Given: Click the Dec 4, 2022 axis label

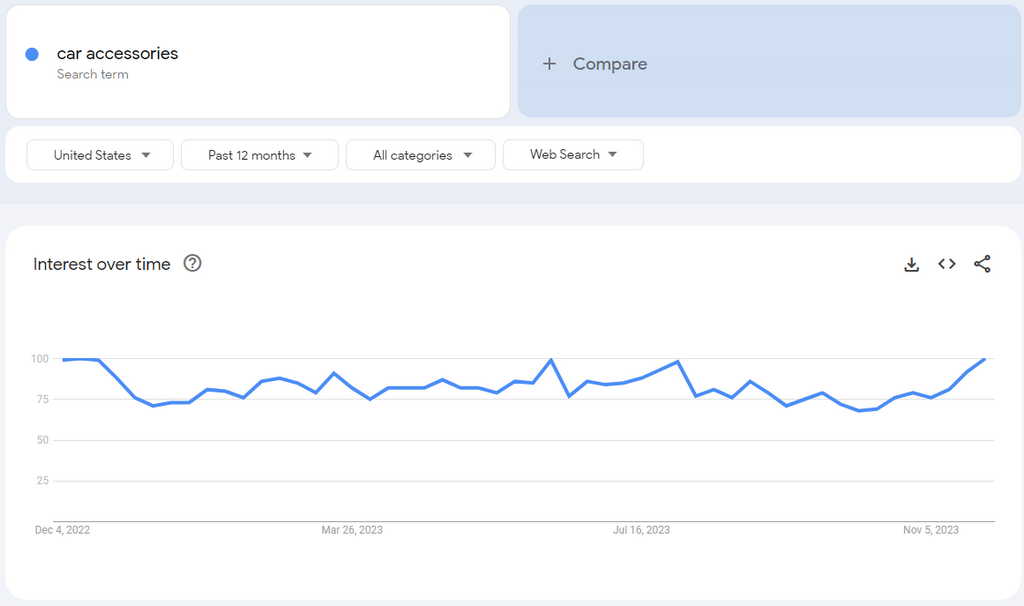Looking at the screenshot, I should coord(61,530).
